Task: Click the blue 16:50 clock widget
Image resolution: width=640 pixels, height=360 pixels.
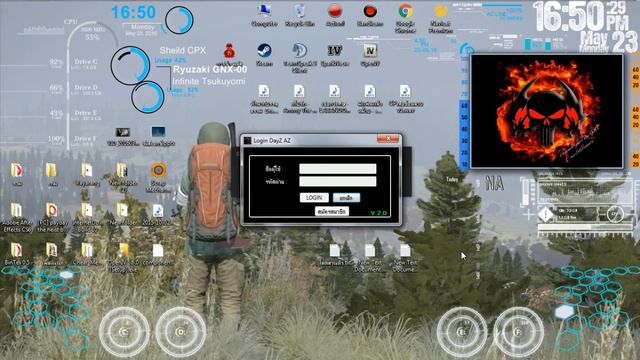Action: [x=133, y=12]
